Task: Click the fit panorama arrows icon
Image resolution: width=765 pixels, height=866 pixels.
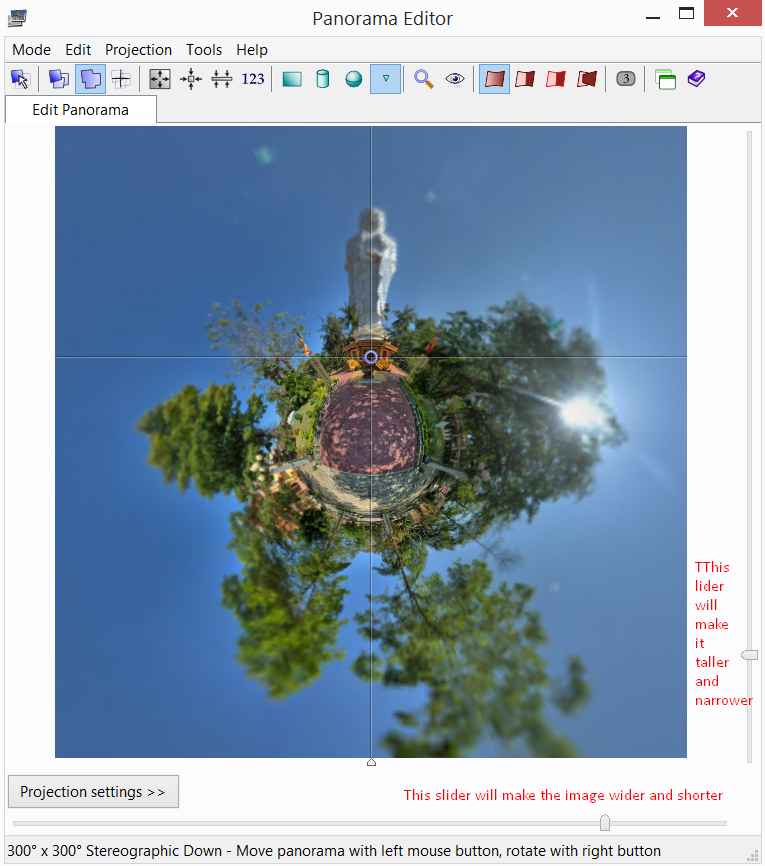Action: (160, 79)
